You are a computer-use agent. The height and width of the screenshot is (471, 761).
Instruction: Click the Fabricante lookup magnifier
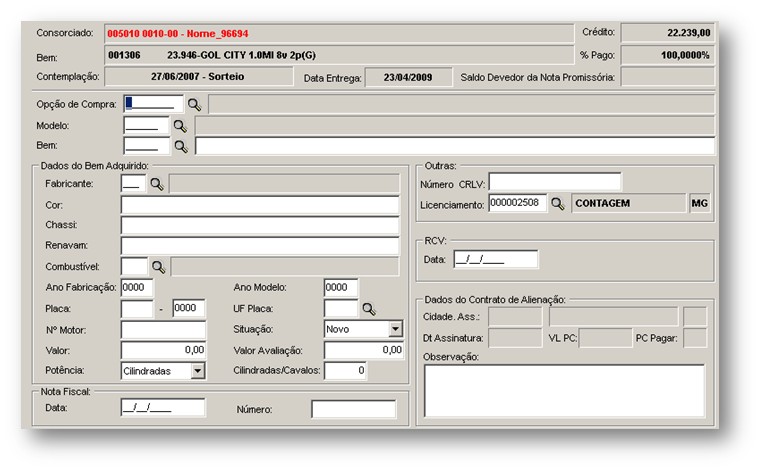[x=156, y=184]
